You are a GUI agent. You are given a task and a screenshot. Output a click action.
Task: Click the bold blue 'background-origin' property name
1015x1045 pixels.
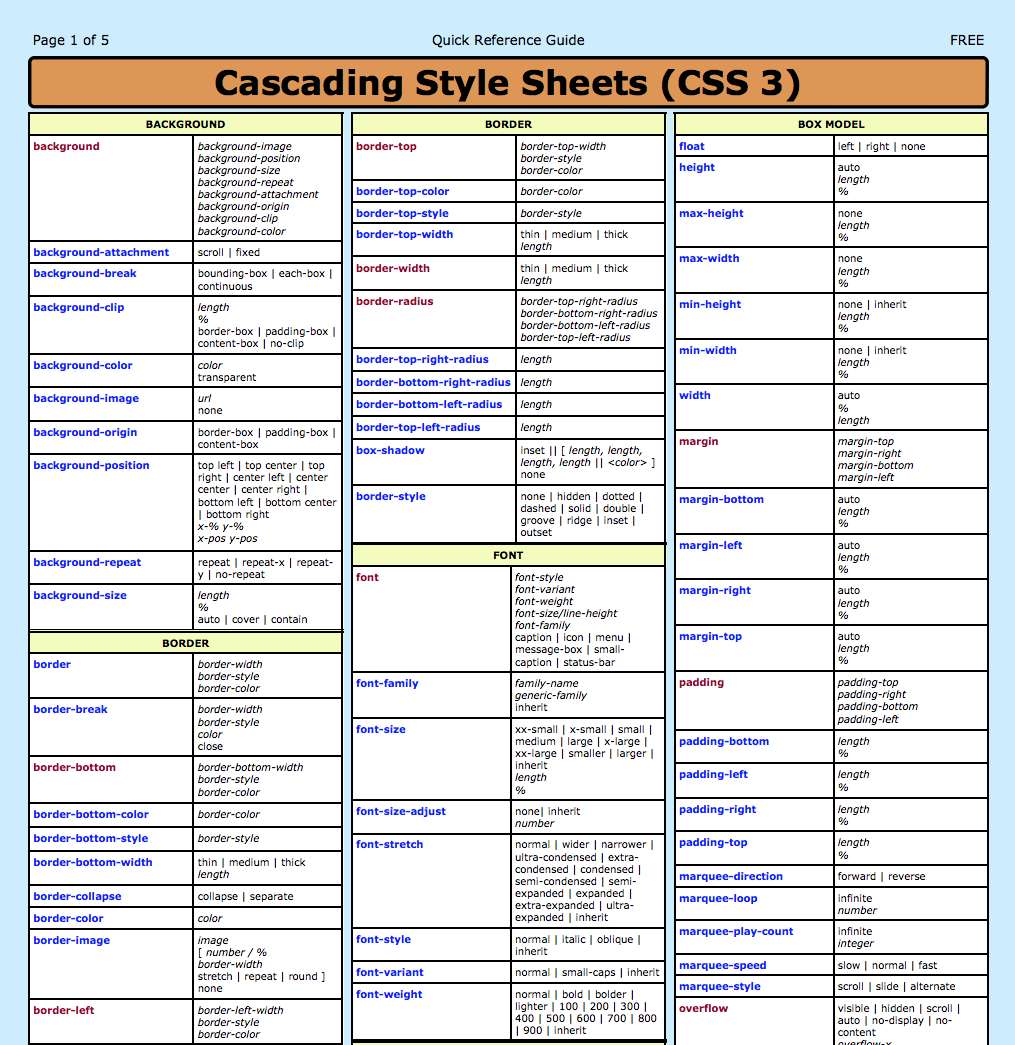click(85, 432)
